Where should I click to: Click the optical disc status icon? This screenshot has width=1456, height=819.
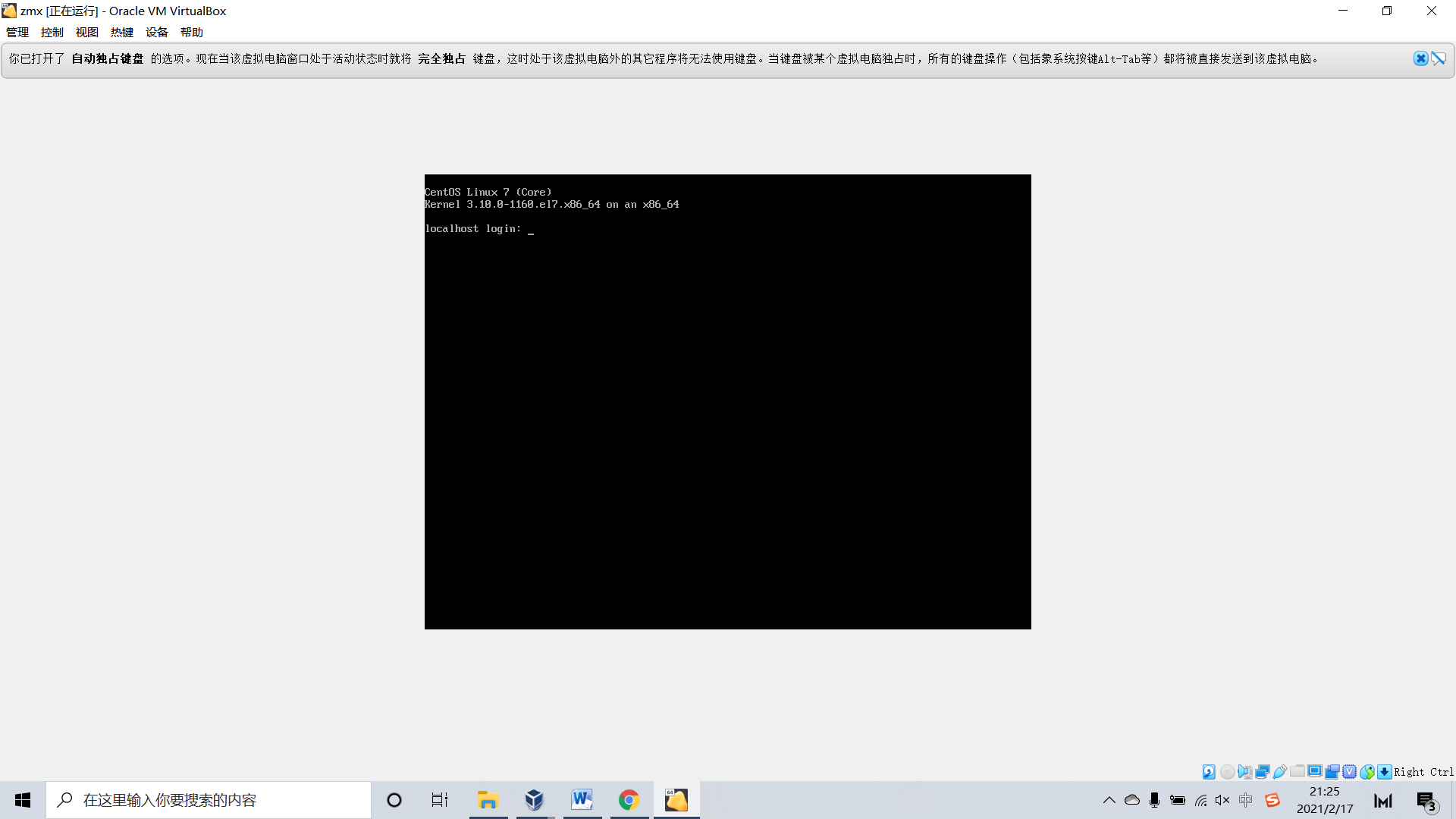coord(1228,772)
